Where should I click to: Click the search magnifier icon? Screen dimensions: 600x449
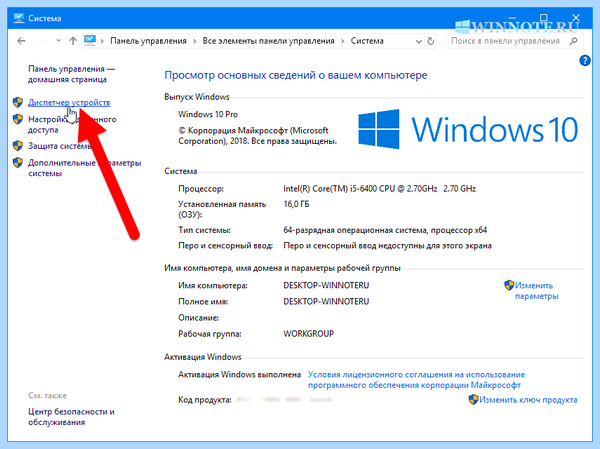coord(573,41)
